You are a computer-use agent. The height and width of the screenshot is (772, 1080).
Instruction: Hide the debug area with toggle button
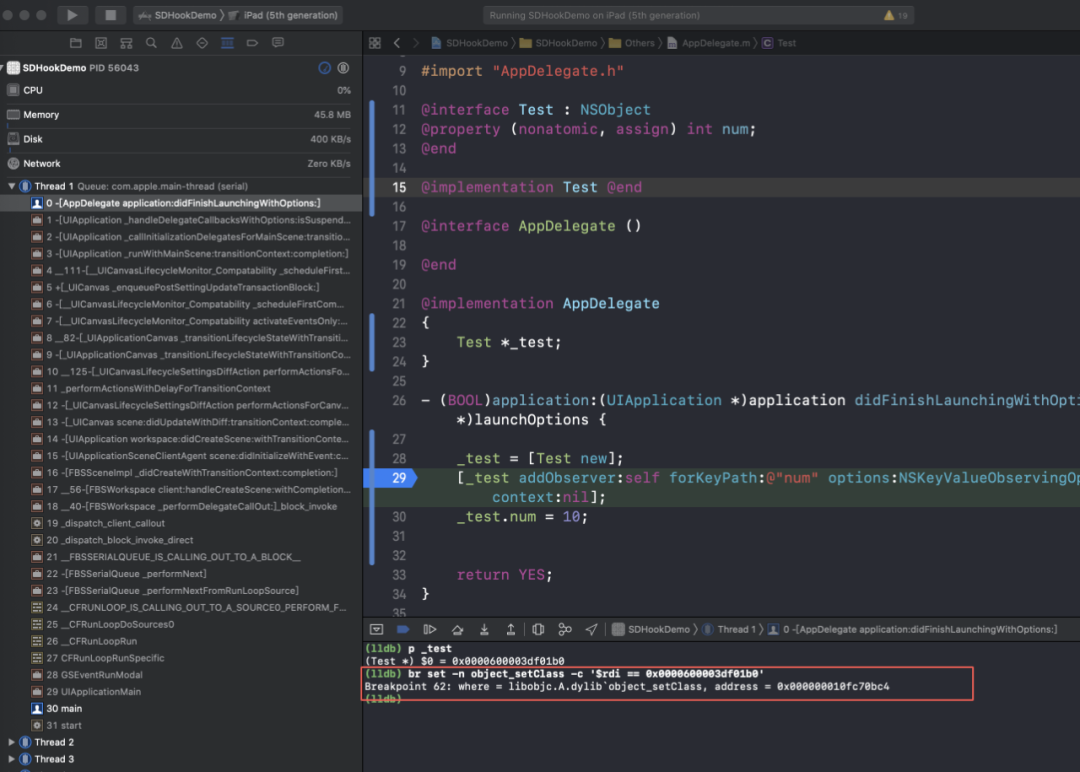click(376, 629)
